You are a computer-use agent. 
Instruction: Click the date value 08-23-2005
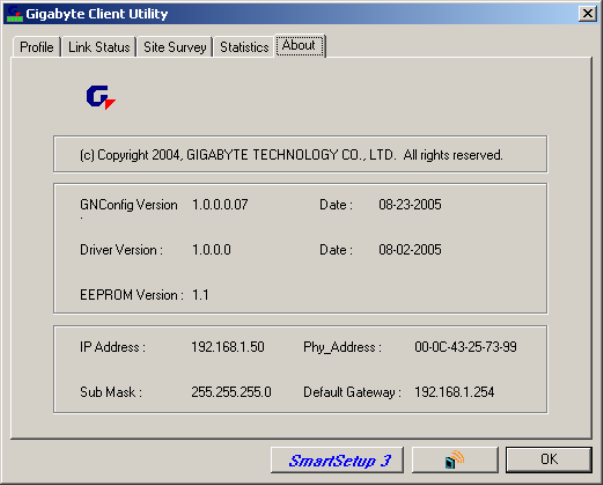click(410, 205)
